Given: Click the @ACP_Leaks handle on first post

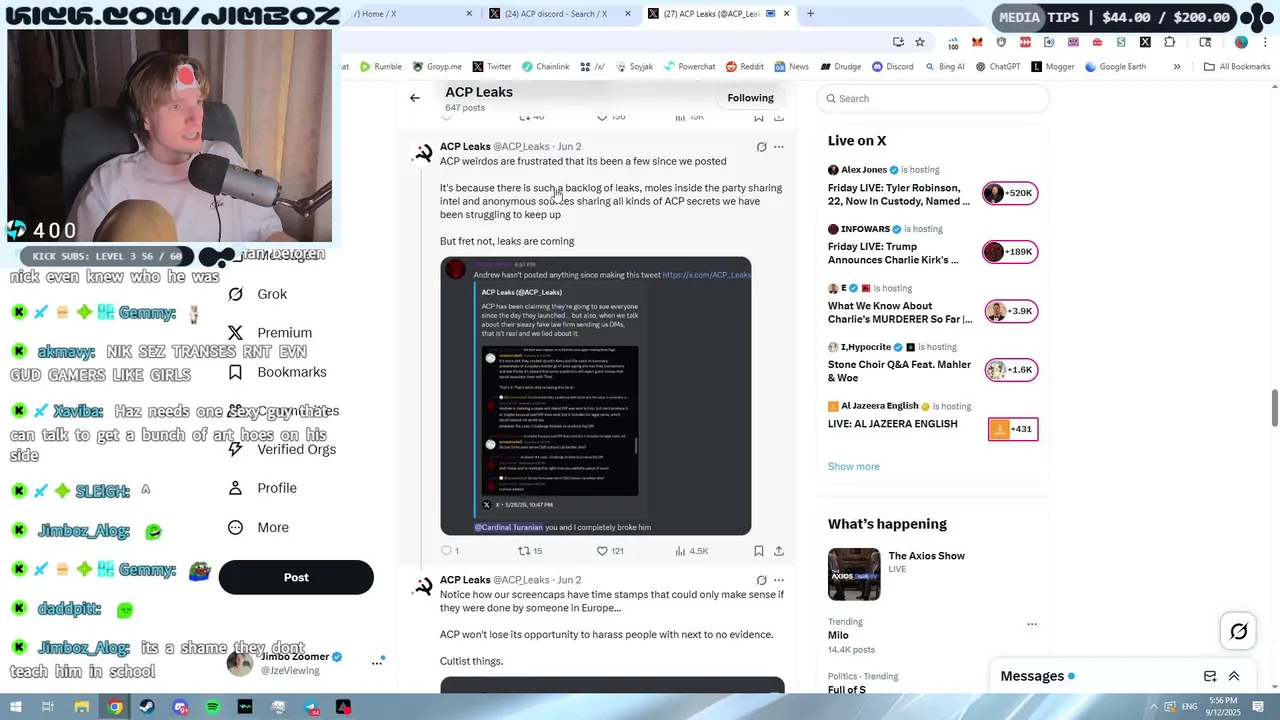Looking at the screenshot, I should pyautogui.click(x=521, y=147).
